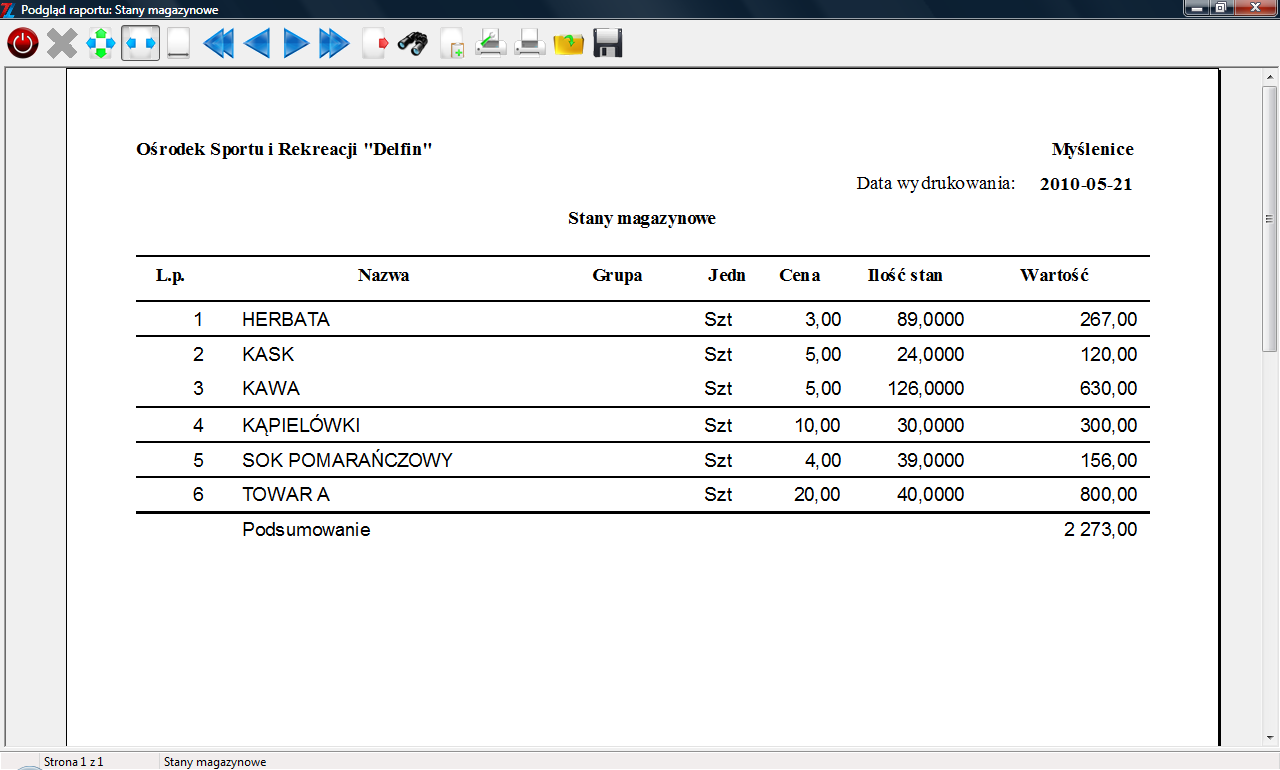Click the quantity 39,0000 for SOK POMARAŃCZOWY

(x=931, y=461)
